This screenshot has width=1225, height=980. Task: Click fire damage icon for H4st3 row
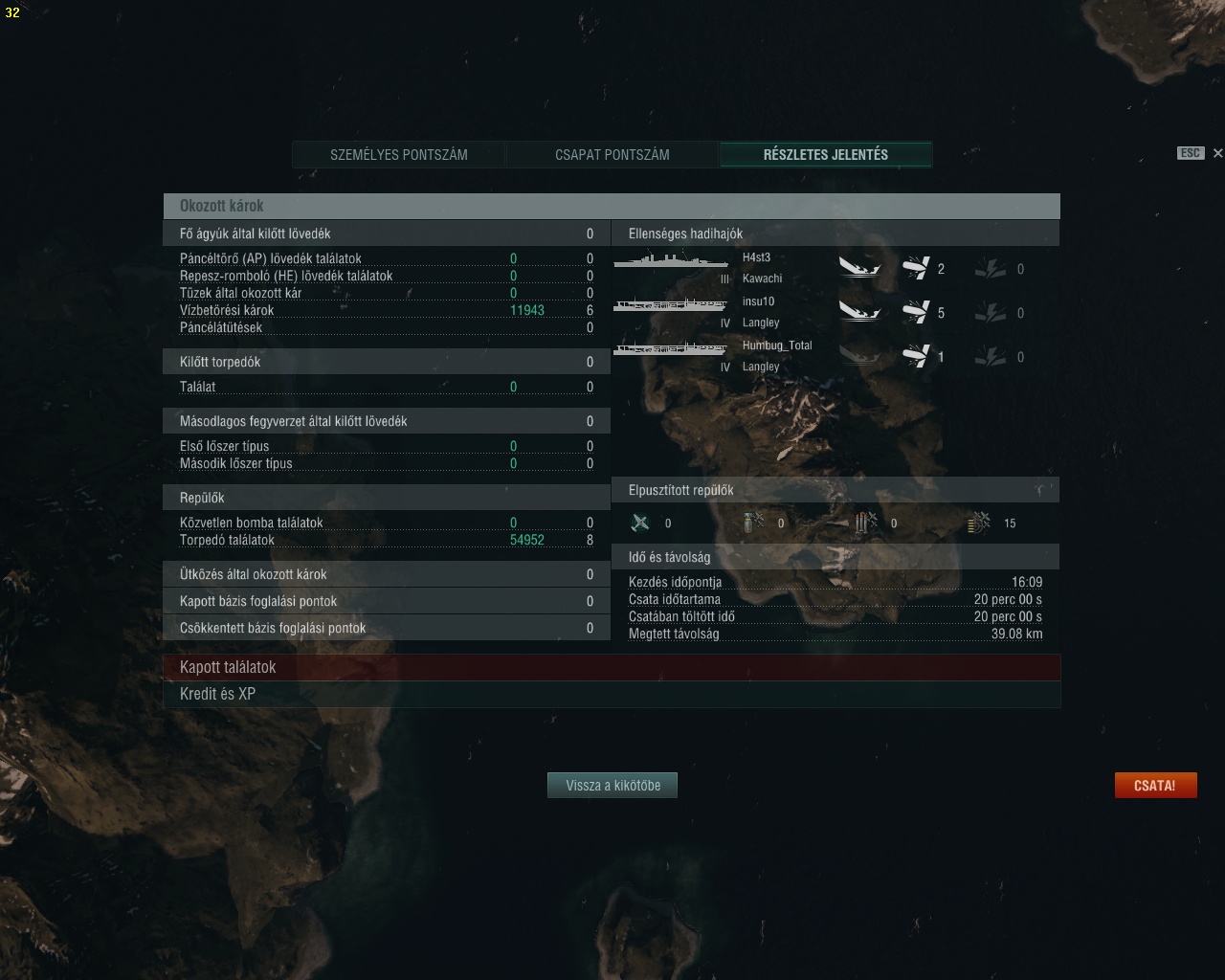point(991,269)
